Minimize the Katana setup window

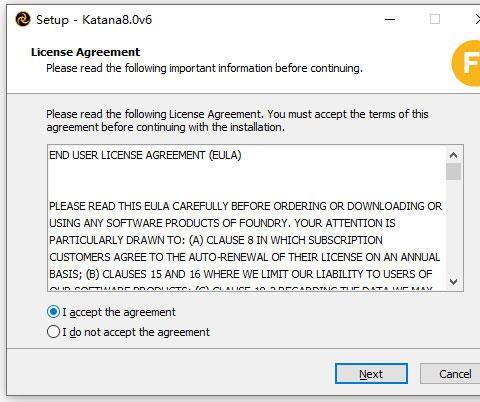pos(390,19)
